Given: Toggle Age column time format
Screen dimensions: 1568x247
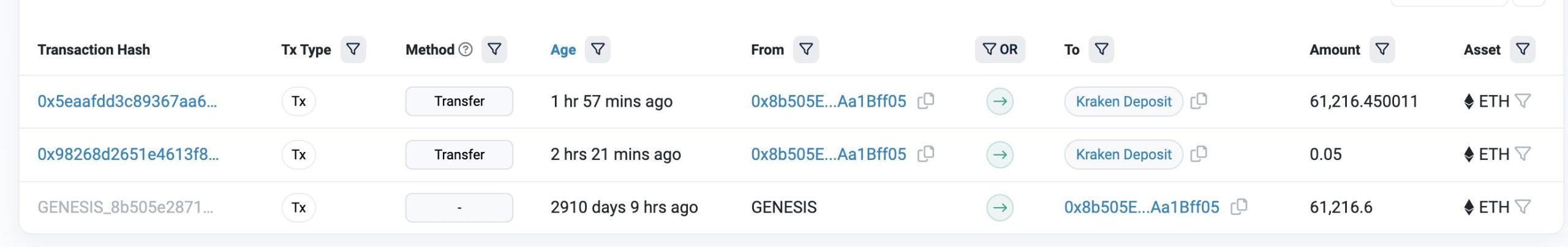Looking at the screenshot, I should [563, 50].
